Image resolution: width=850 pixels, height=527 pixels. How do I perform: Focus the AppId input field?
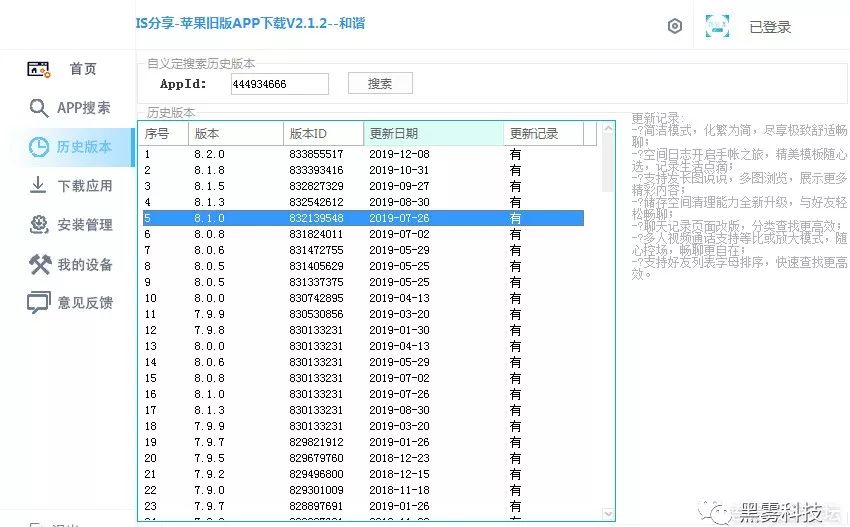(x=280, y=84)
